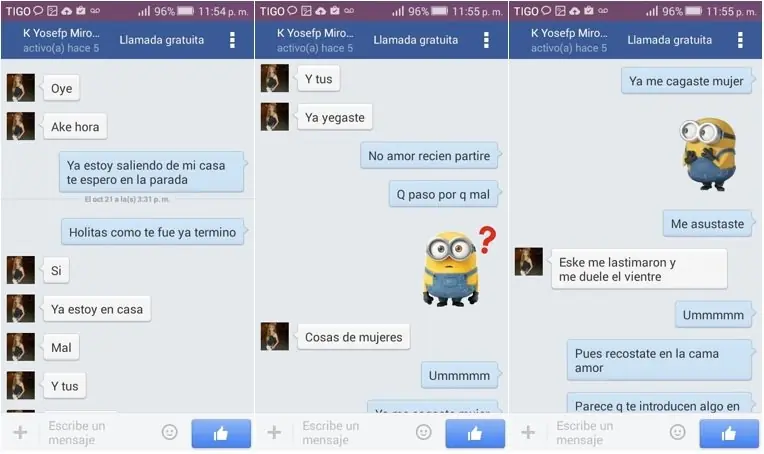This screenshot has height=454, width=764.
Task: Send a thumbs-up like in the left screen
Action: [x=221, y=433]
